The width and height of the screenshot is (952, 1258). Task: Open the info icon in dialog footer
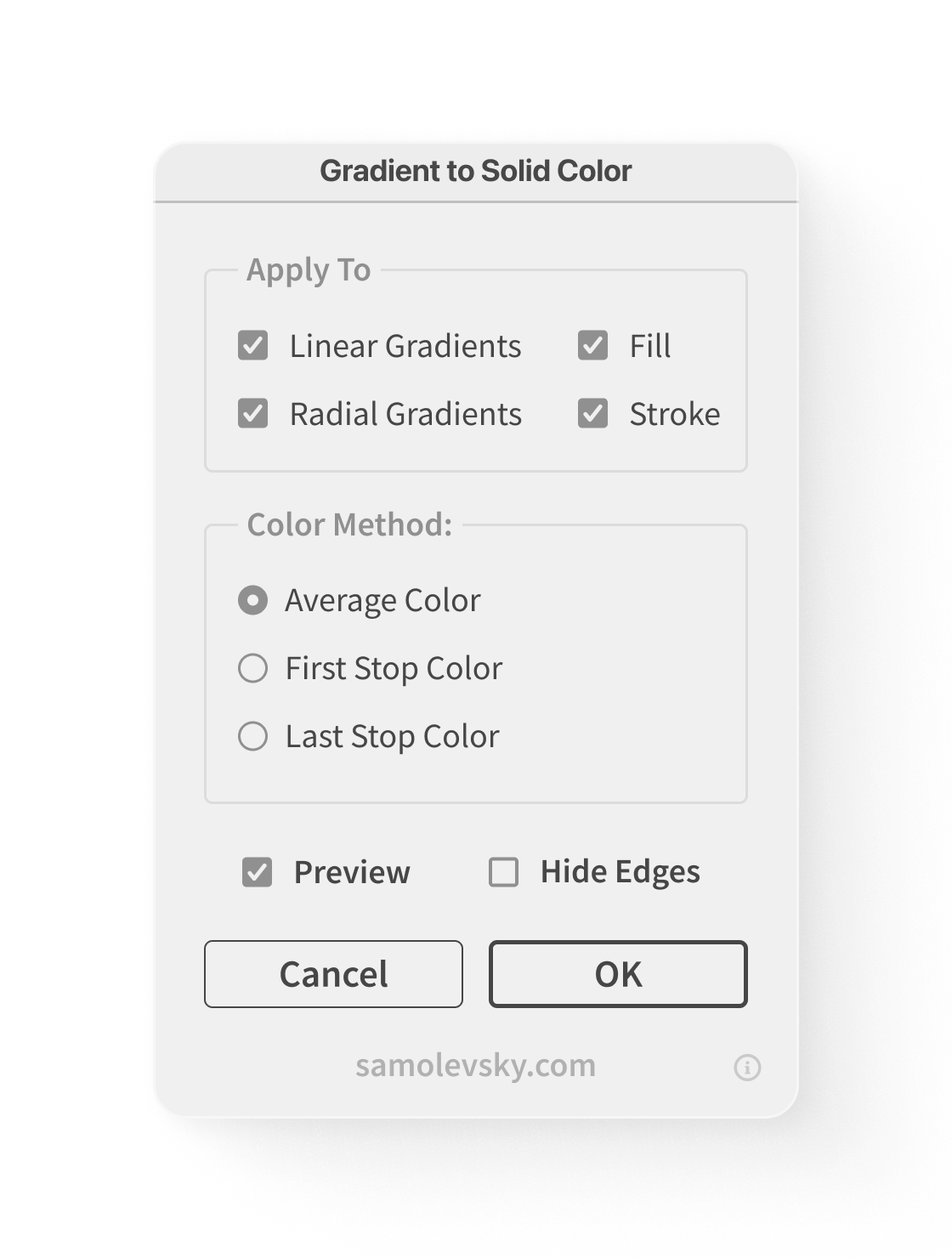[x=747, y=1067]
